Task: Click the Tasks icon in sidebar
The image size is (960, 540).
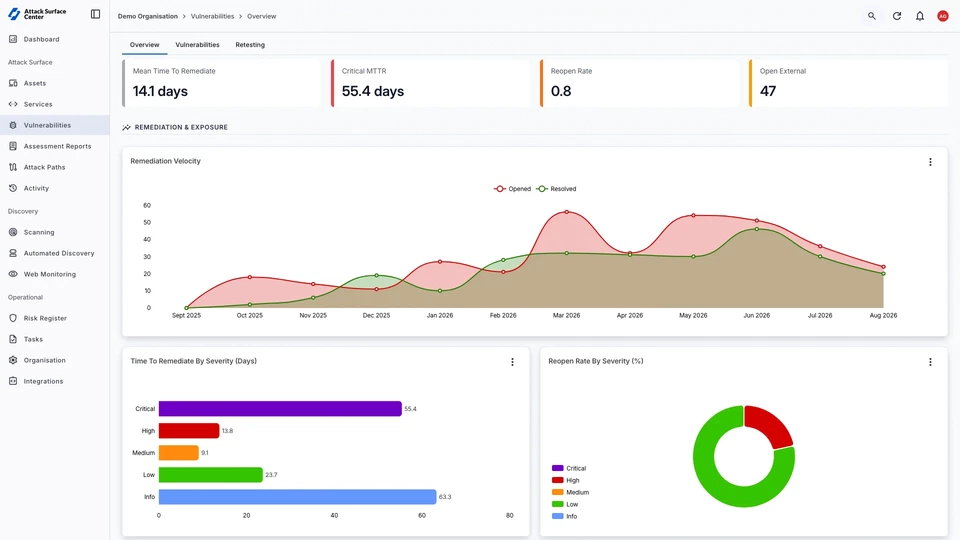Action: (13, 339)
